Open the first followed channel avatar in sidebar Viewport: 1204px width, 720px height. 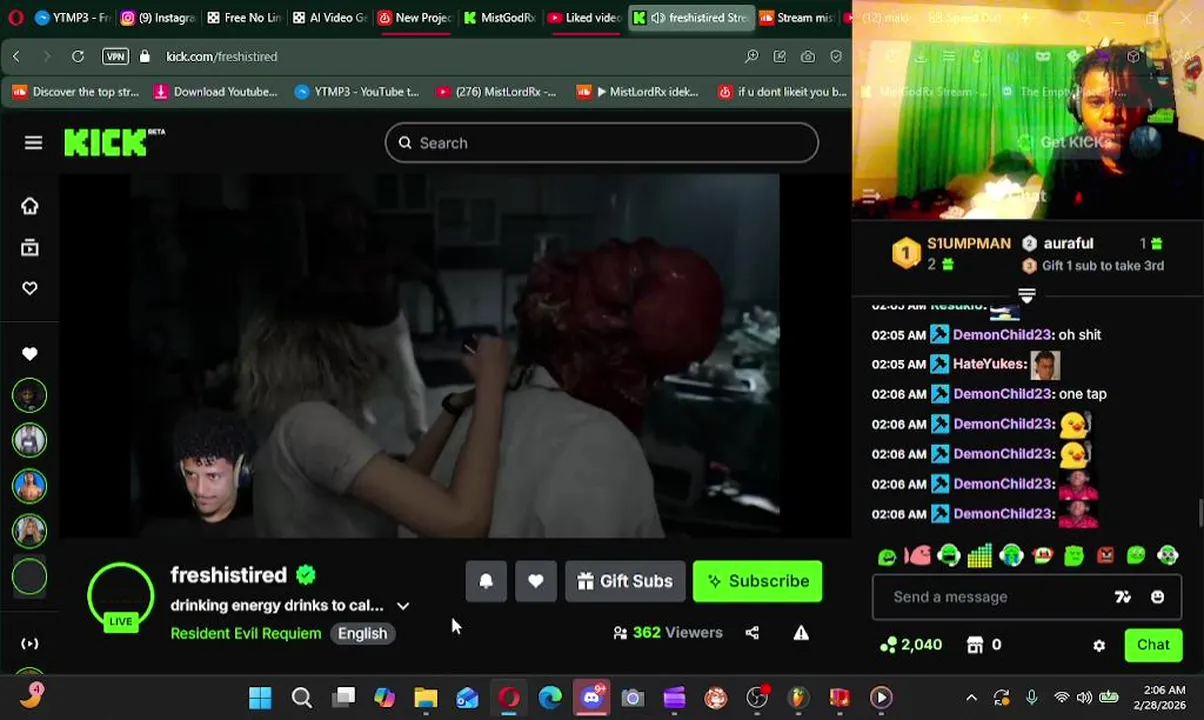pyautogui.click(x=30, y=396)
